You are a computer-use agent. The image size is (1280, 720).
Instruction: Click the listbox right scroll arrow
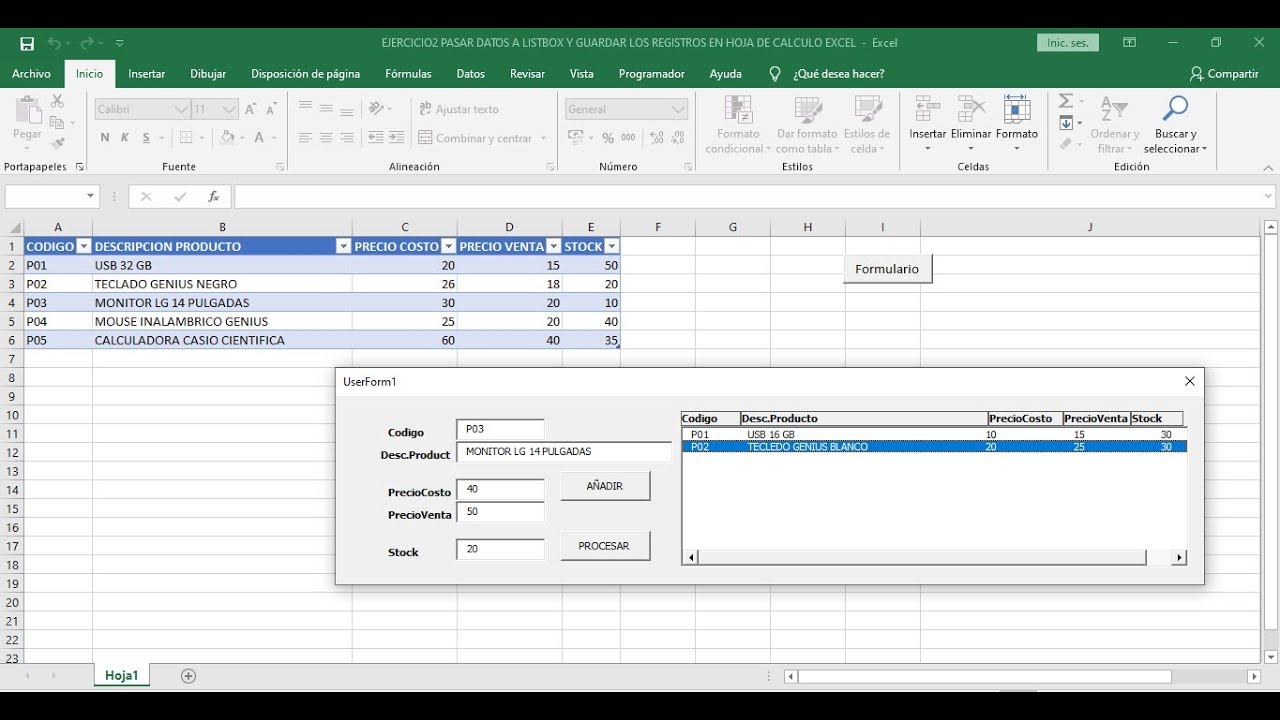(1179, 558)
